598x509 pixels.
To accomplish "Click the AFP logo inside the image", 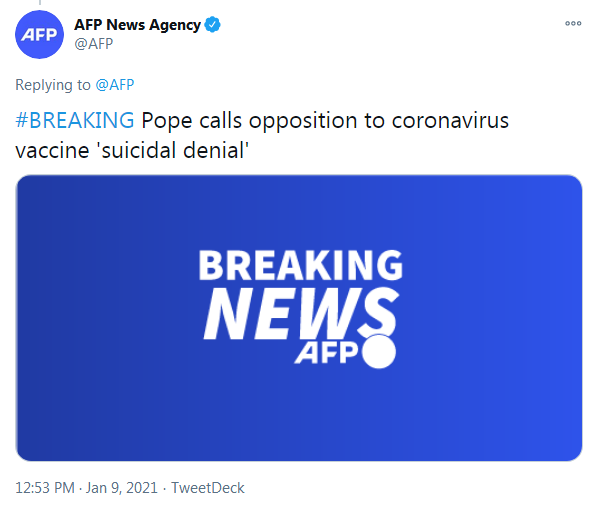I will click(x=326, y=353).
